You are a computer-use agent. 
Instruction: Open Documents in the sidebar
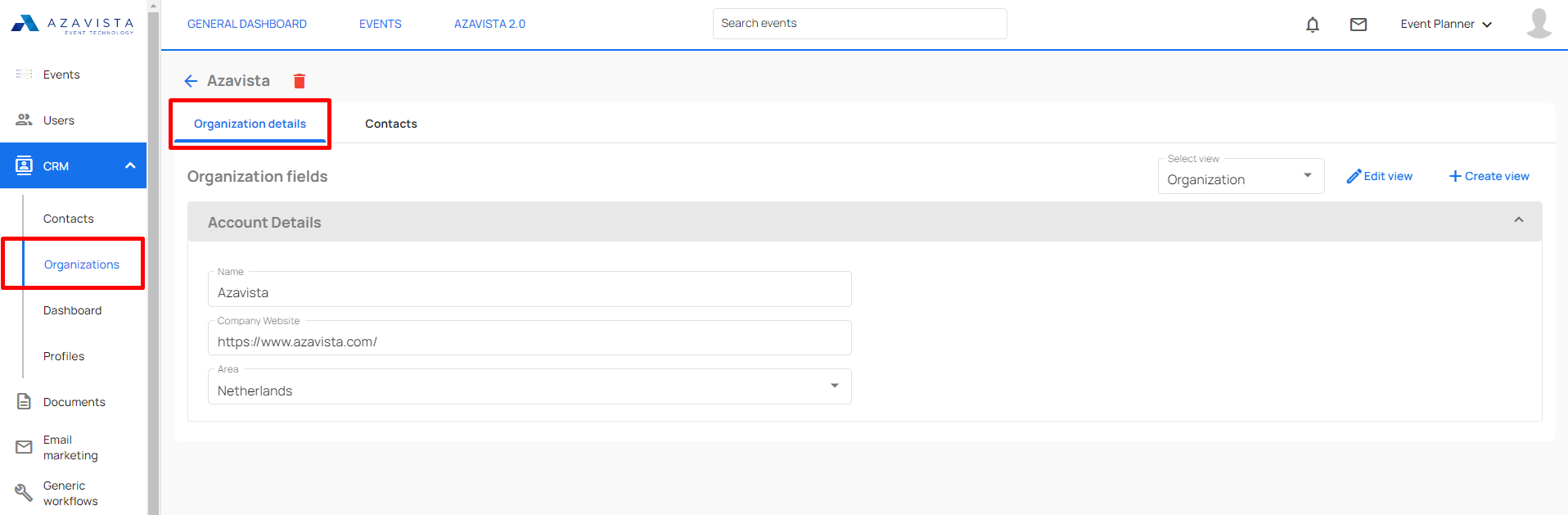[x=74, y=402]
